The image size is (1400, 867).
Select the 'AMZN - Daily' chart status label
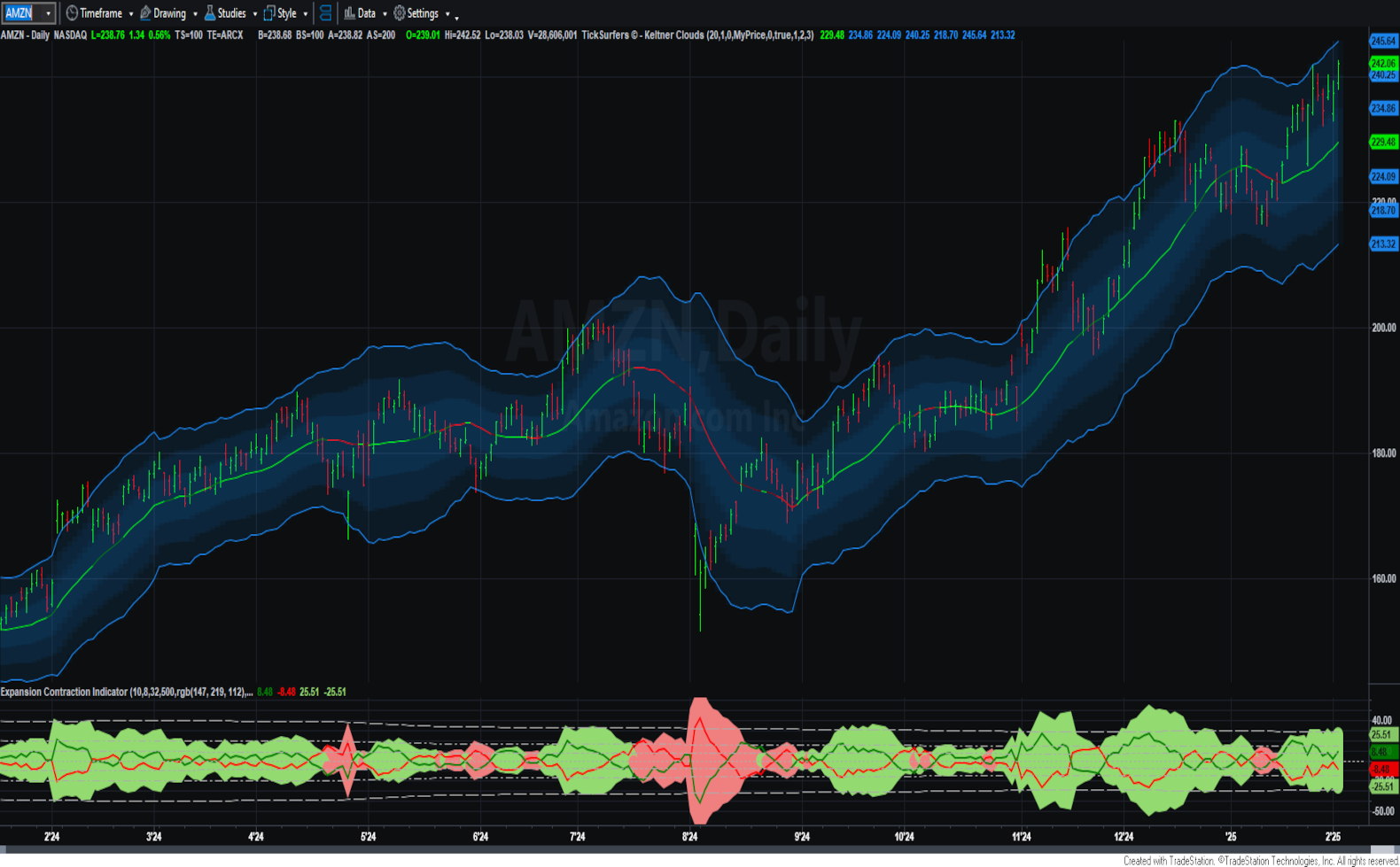[25, 35]
